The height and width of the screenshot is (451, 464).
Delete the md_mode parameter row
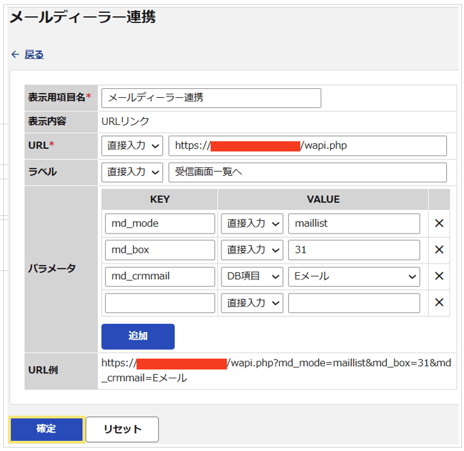click(439, 223)
